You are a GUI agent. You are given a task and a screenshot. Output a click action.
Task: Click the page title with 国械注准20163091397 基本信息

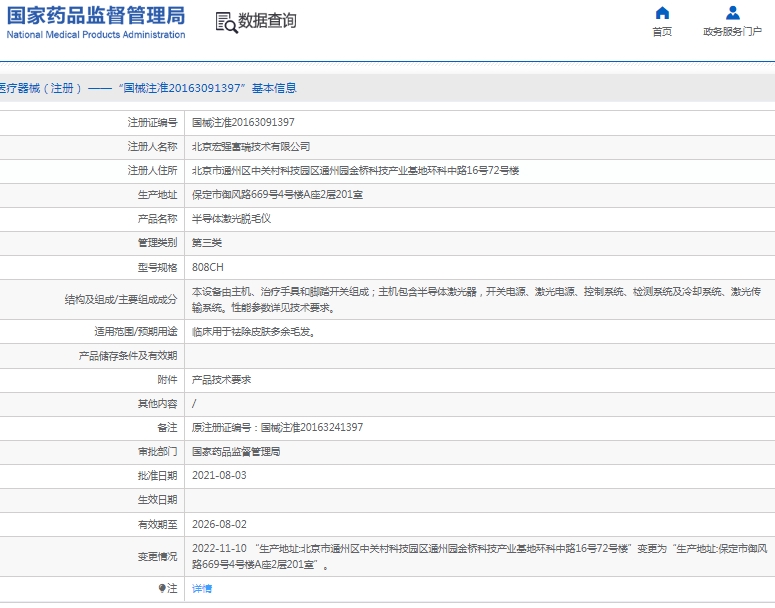[x=147, y=88]
